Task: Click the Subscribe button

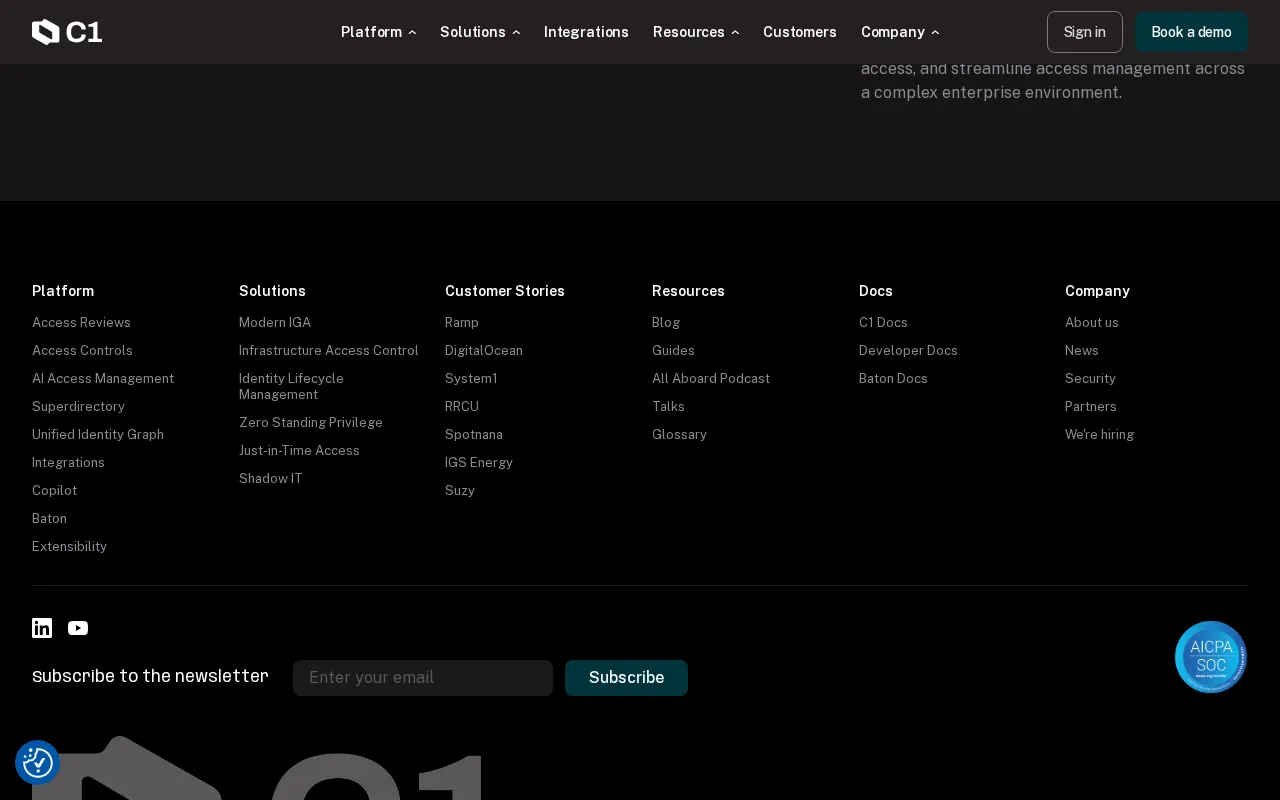Action: coord(626,678)
